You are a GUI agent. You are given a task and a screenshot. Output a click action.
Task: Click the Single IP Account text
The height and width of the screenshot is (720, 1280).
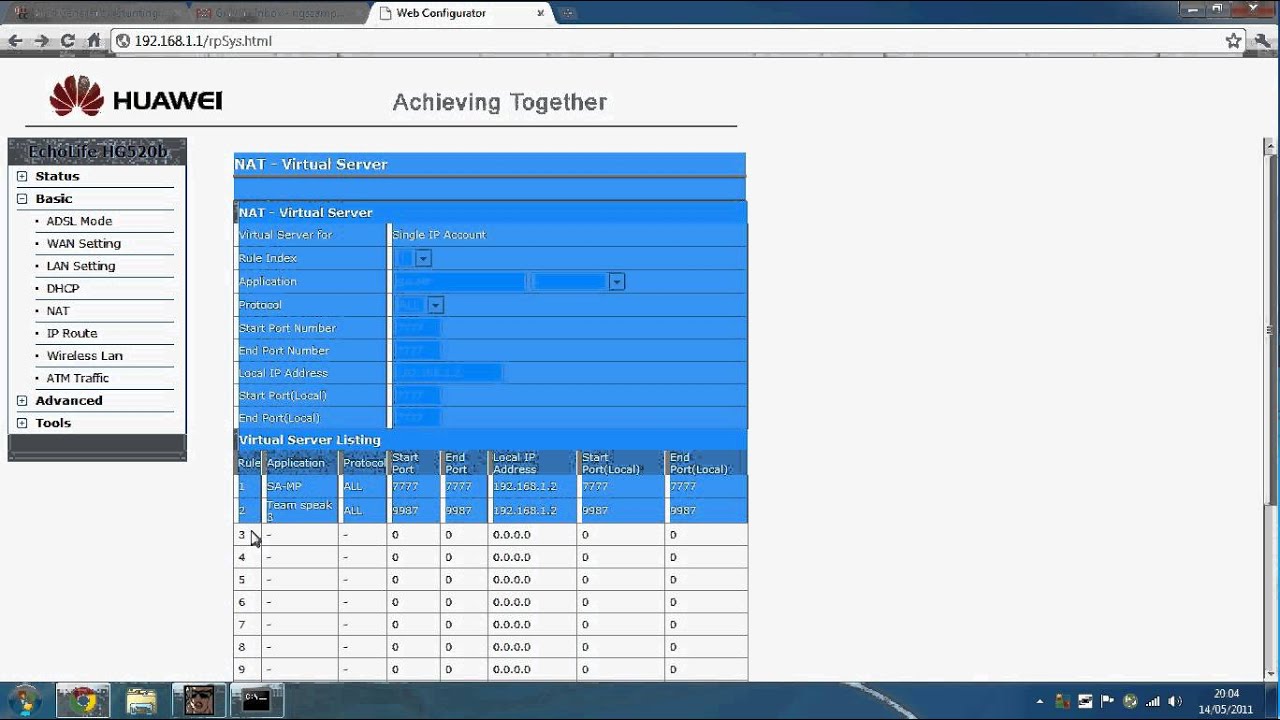439,235
